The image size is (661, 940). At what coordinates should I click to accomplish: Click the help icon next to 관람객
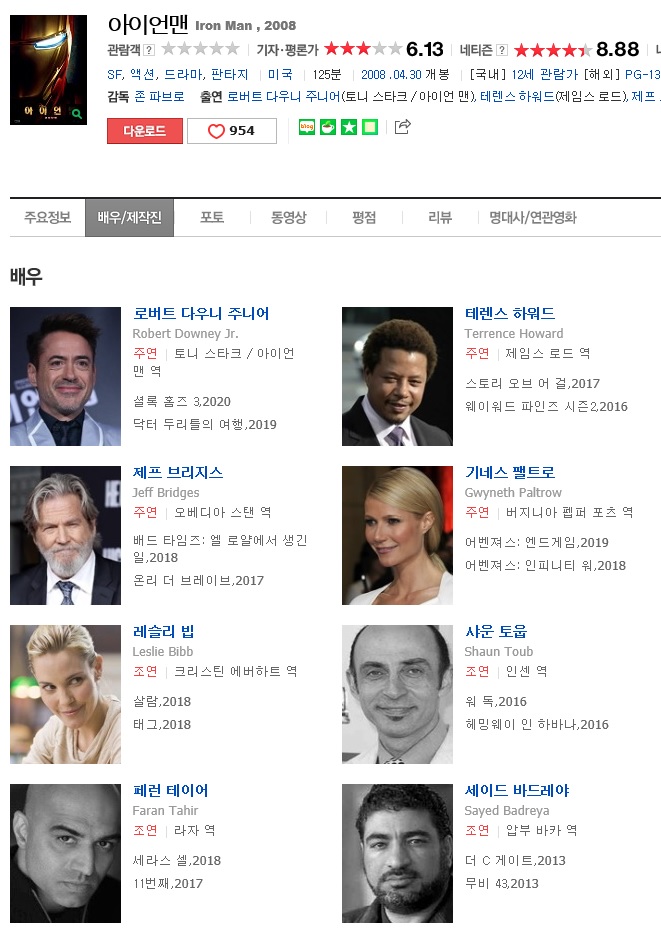coord(149,50)
